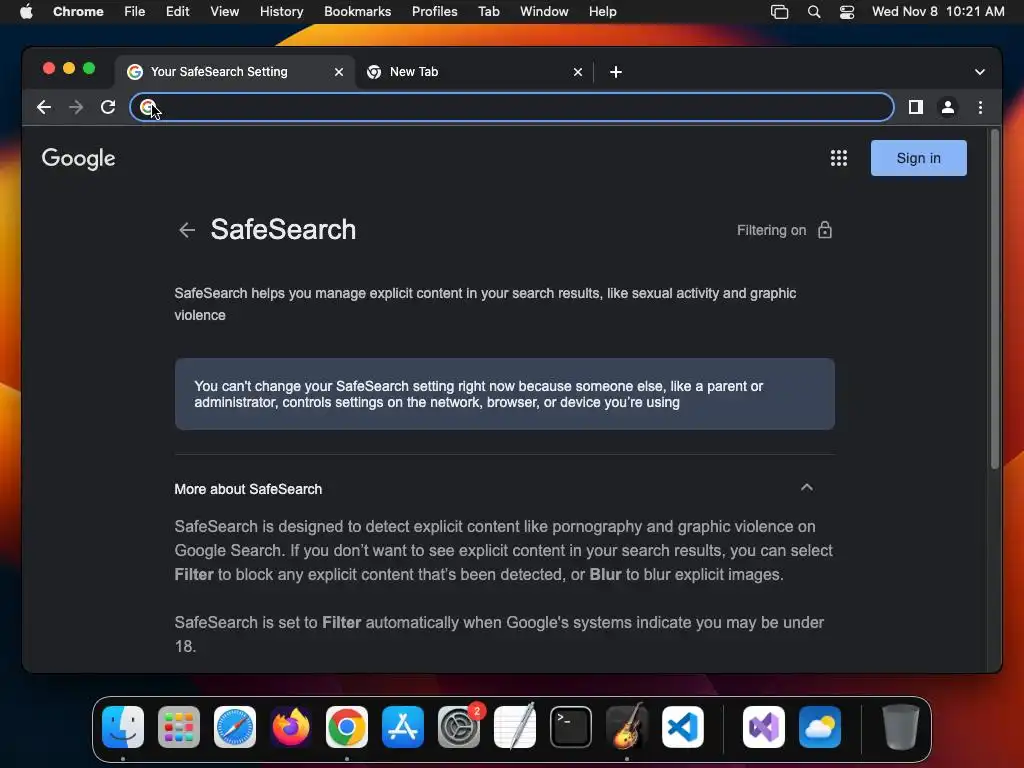Click the Google logo
This screenshot has width=1024, height=768.
(x=78, y=159)
